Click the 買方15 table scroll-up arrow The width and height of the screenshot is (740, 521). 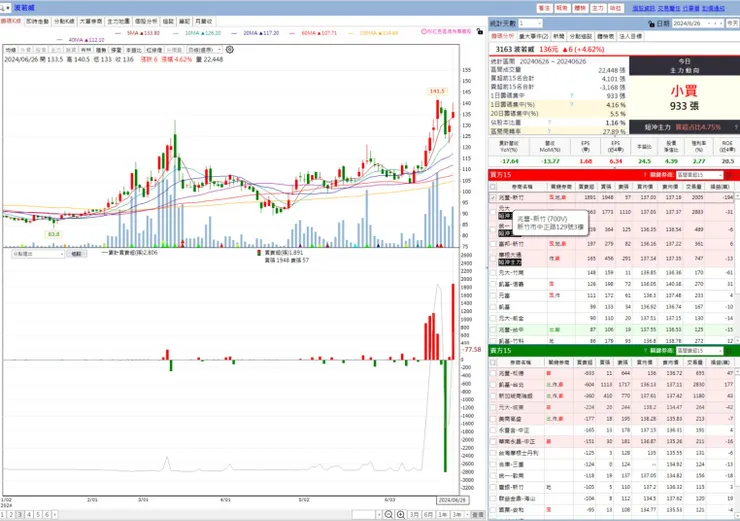pos(737,195)
